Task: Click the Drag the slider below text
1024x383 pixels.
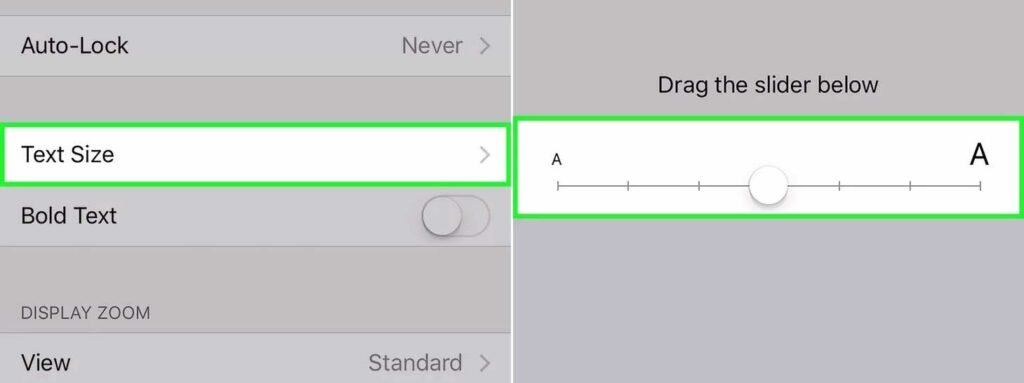Action: [768, 85]
